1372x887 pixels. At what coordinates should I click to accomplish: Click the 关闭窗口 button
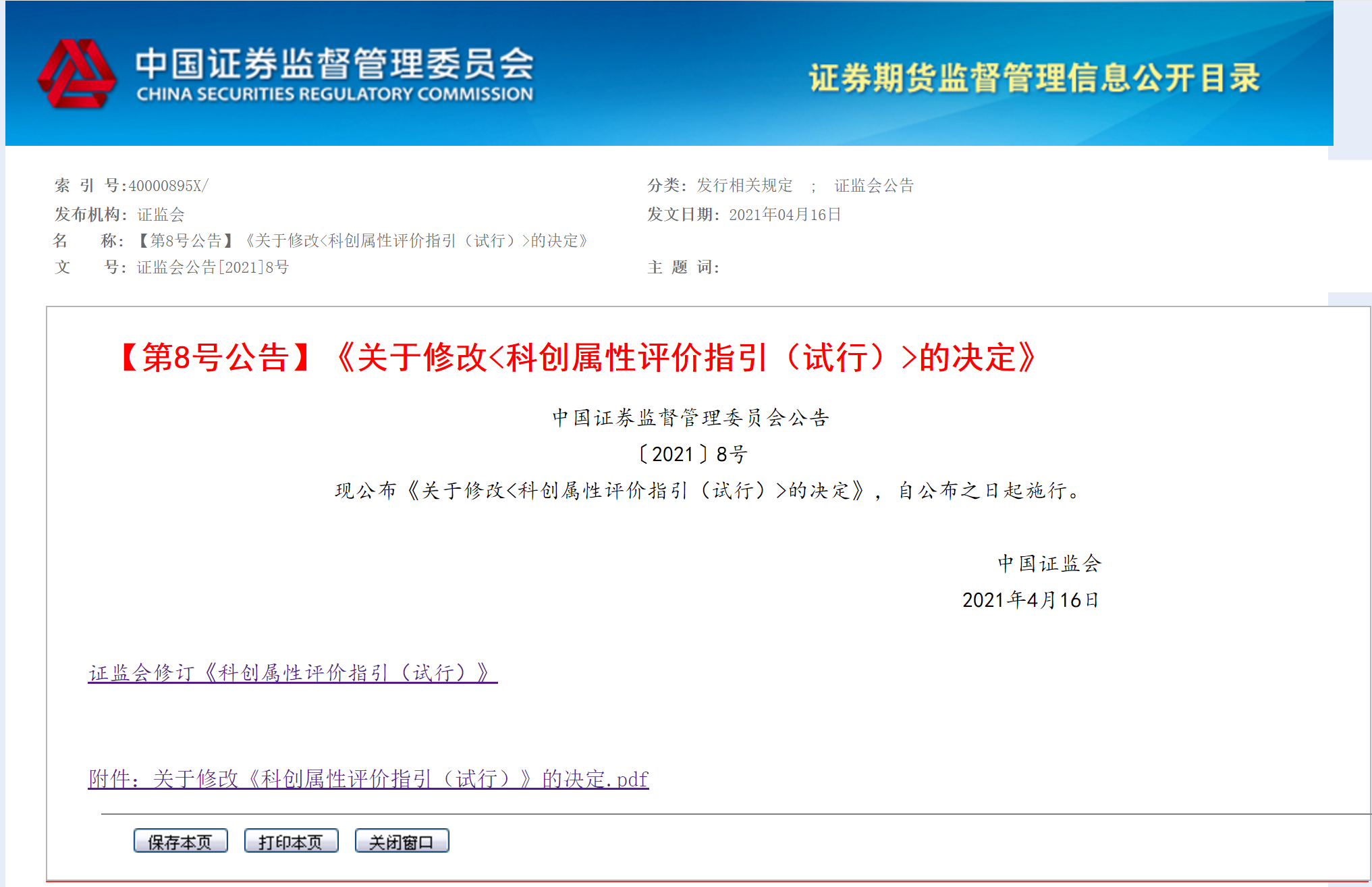click(x=402, y=841)
